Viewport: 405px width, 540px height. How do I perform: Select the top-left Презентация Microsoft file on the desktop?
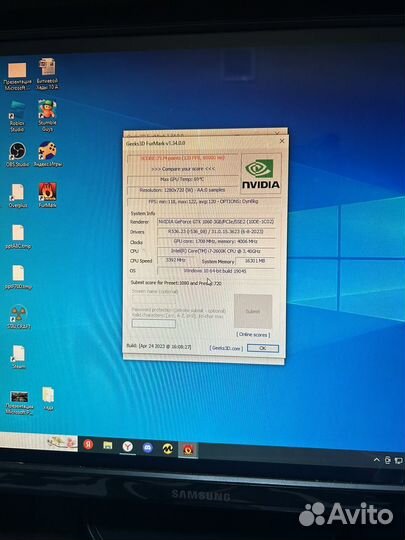tap(17, 76)
